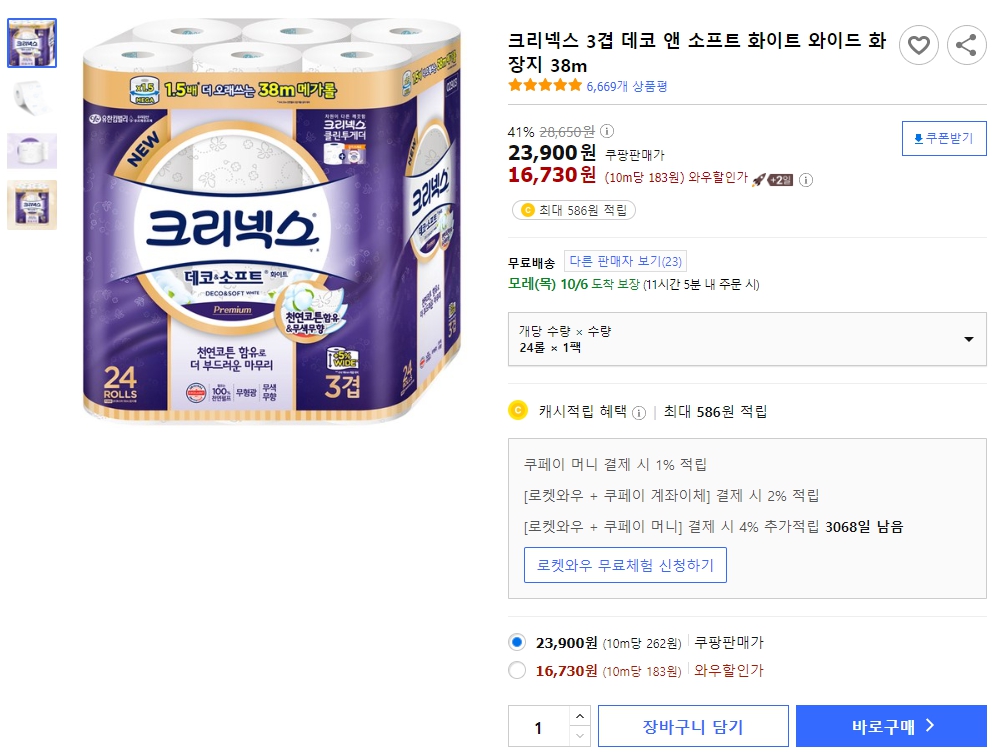This screenshot has width=995, height=754.
Task: Select the 16,730원 와우할인가 radio button
Action: [x=517, y=672]
